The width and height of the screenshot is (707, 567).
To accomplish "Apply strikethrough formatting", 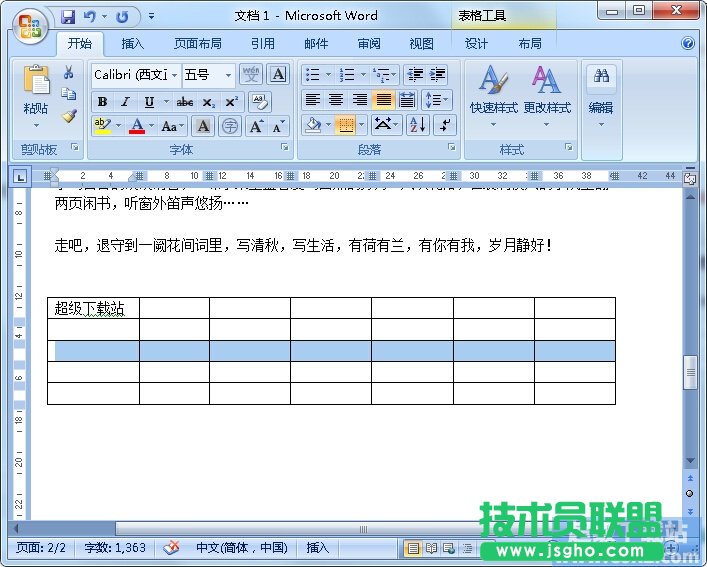I will click(185, 102).
